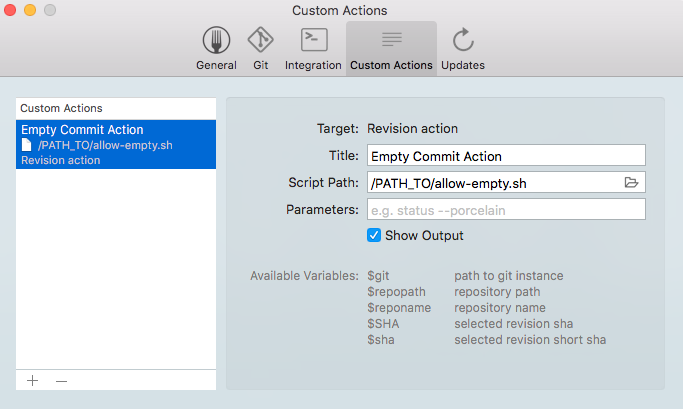Click the yellow minimize window button
The width and height of the screenshot is (683, 409).
click(30, 10)
